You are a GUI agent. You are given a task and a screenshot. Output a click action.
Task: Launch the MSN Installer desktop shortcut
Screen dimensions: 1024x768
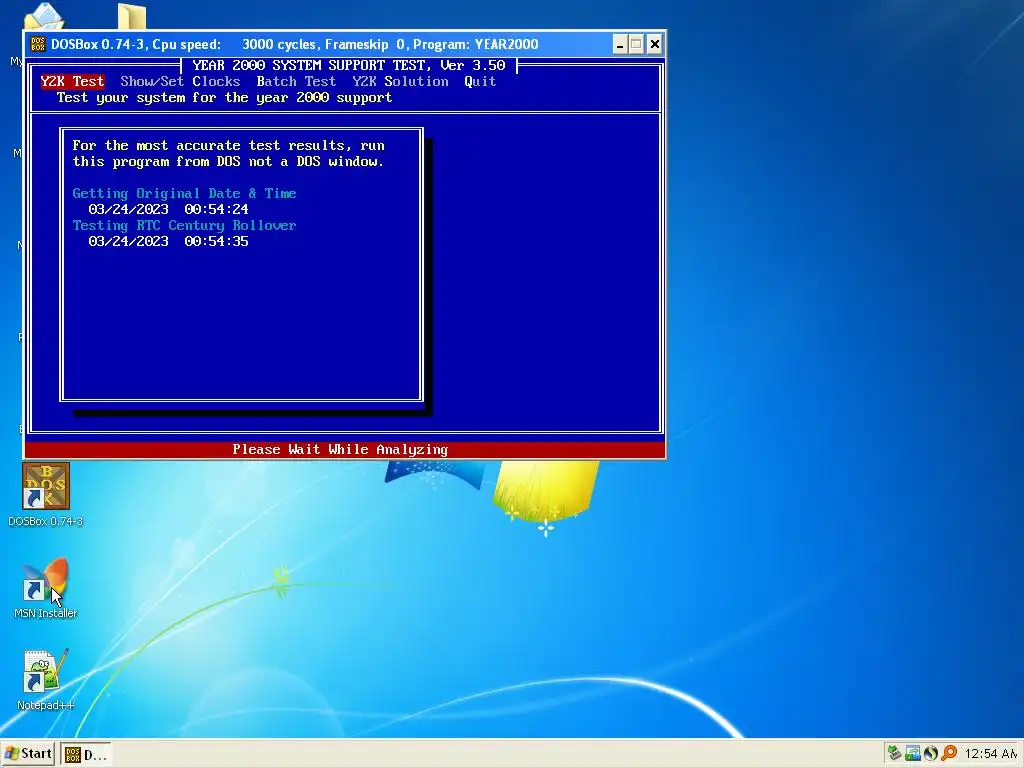[x=46, y=588]
